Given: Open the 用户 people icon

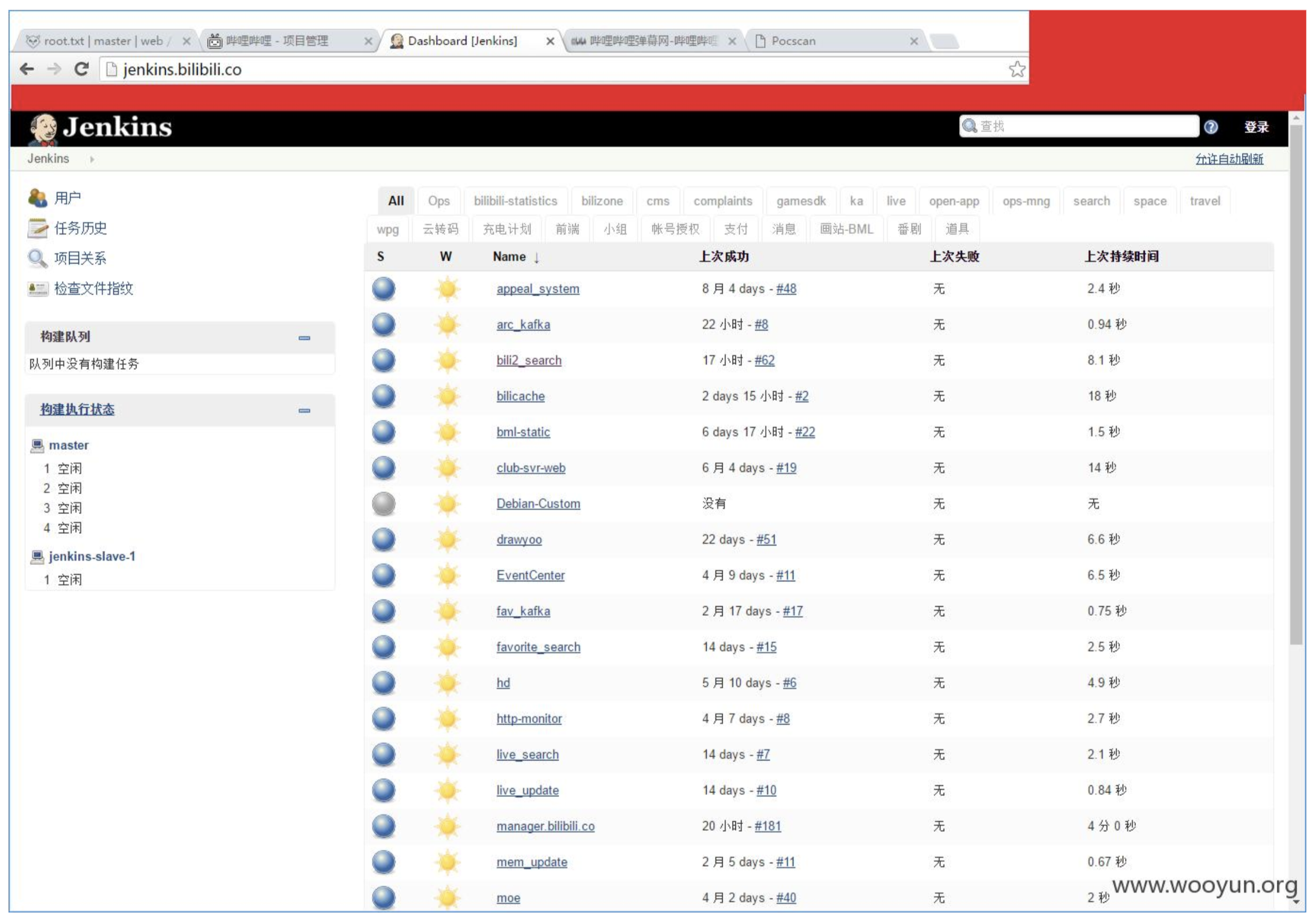Looking at the screenshot, I should click(x=37, y=198).
